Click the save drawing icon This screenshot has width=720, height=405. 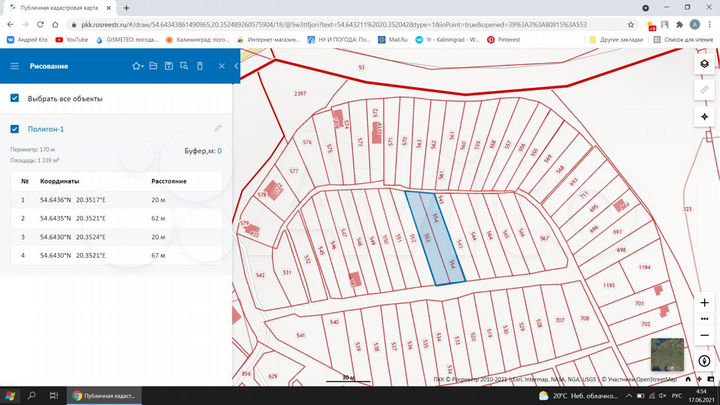point(169,66)
